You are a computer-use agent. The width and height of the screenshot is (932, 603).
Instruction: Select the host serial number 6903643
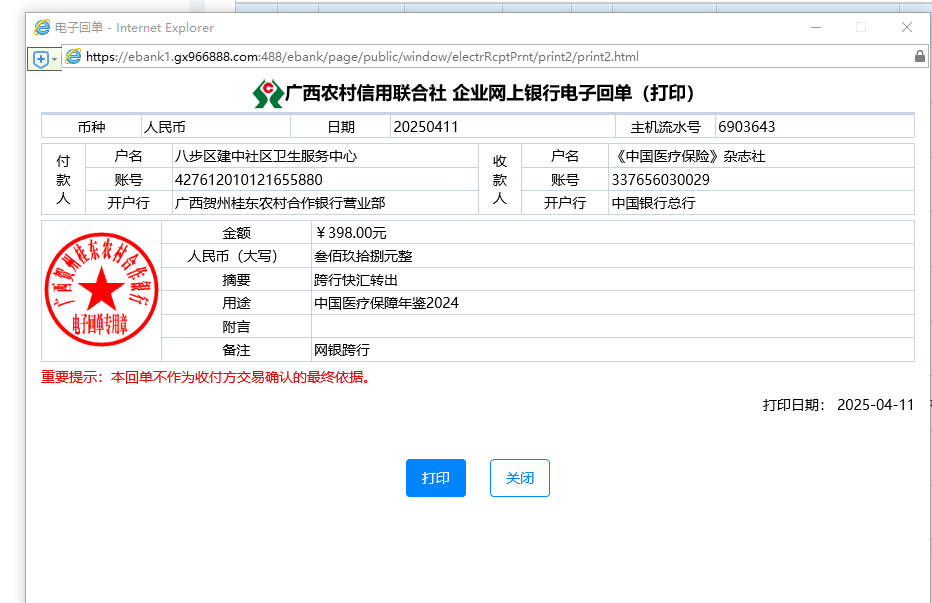pyautogui.click(x=747, y=127)
